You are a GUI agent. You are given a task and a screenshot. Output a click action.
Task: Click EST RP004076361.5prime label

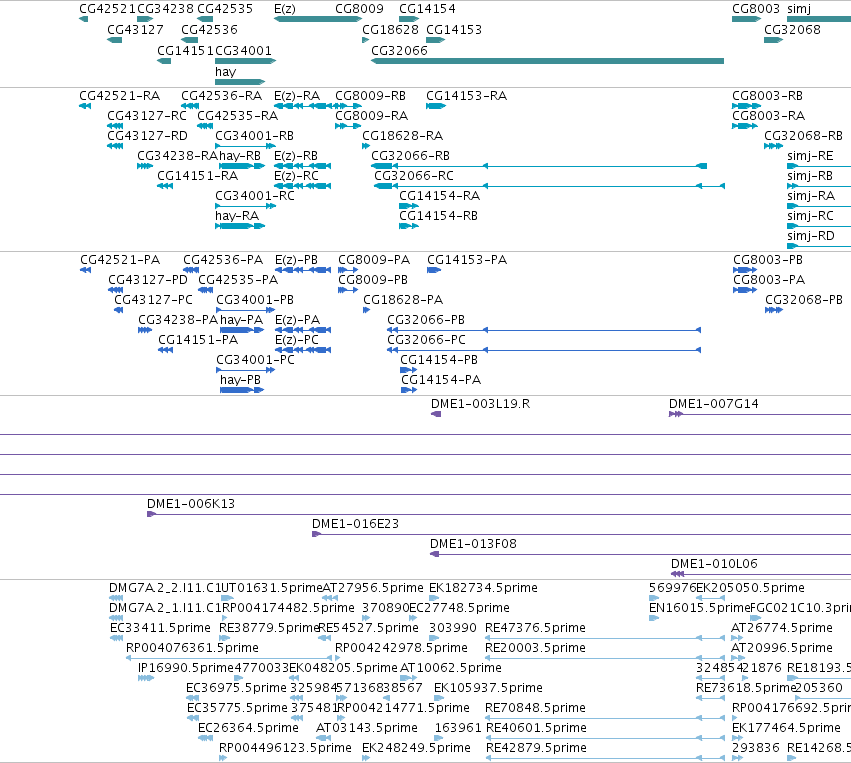pyautogui.click(x=192, y=648)
